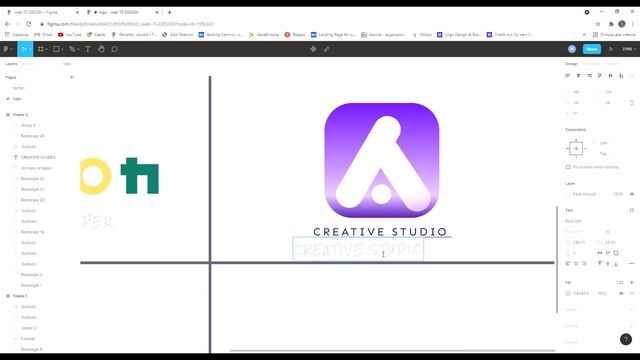Click the Share button
Image resolution: width=640 pixels, height=360 pixels.
click(592, 49)
